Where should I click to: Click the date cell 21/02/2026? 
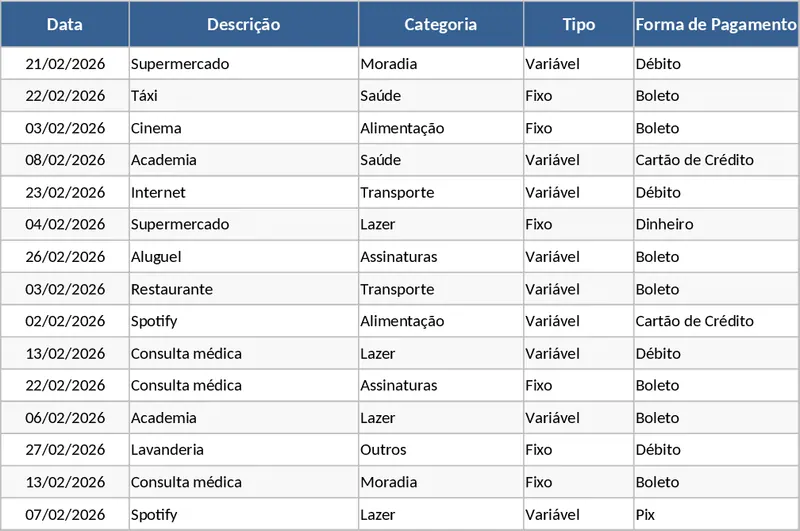tap(65, 64)
